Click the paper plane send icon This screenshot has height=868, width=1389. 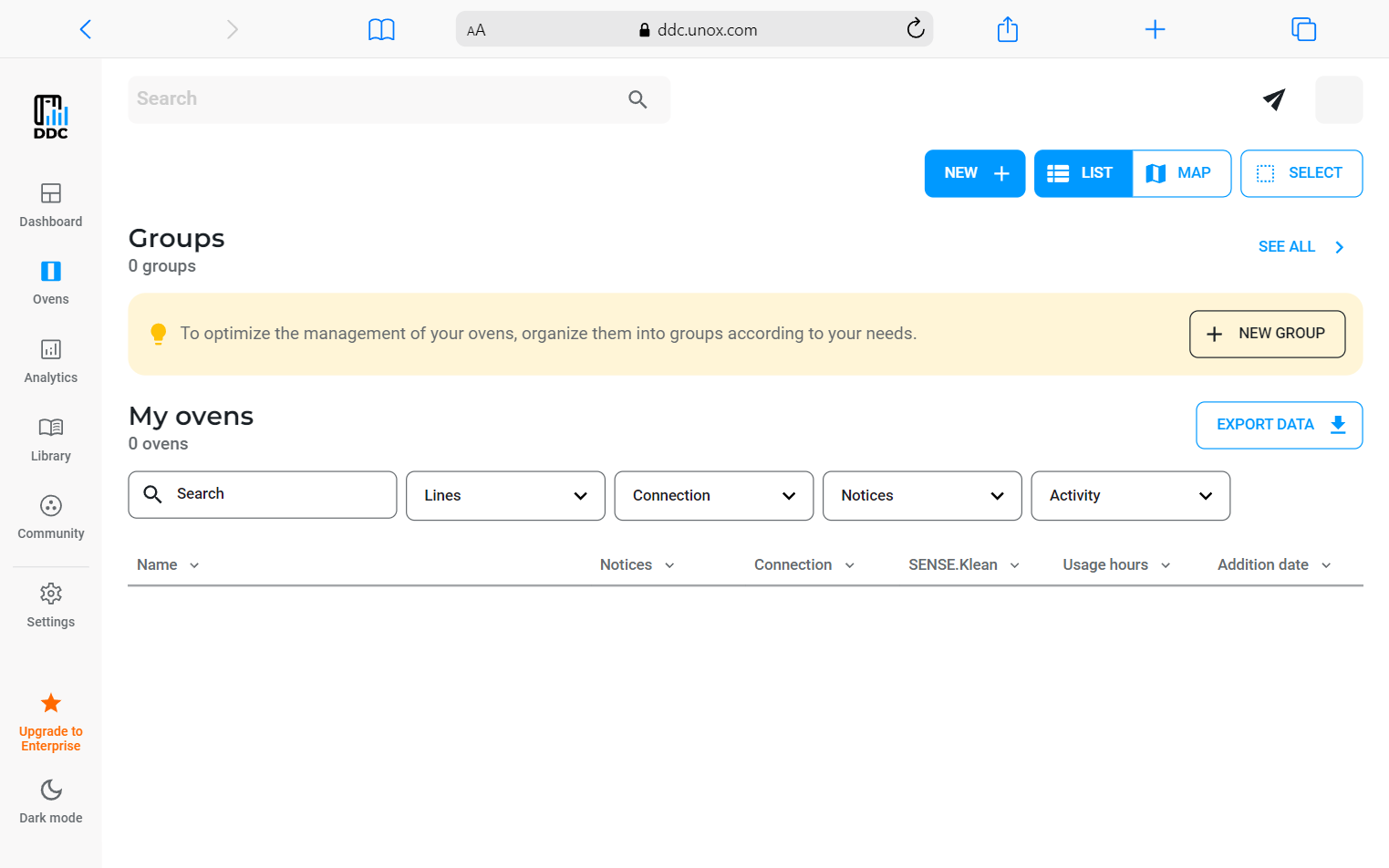click(1274, 99)
